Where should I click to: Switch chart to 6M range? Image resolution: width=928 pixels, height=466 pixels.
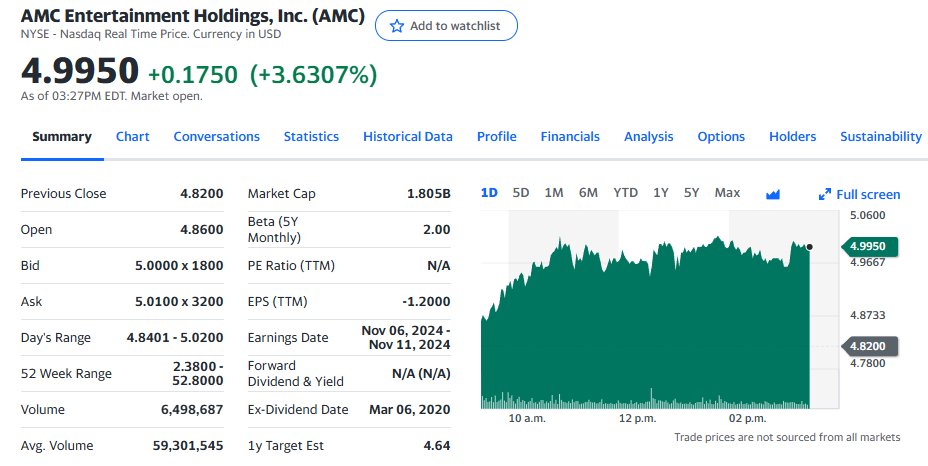click(588, 193)
